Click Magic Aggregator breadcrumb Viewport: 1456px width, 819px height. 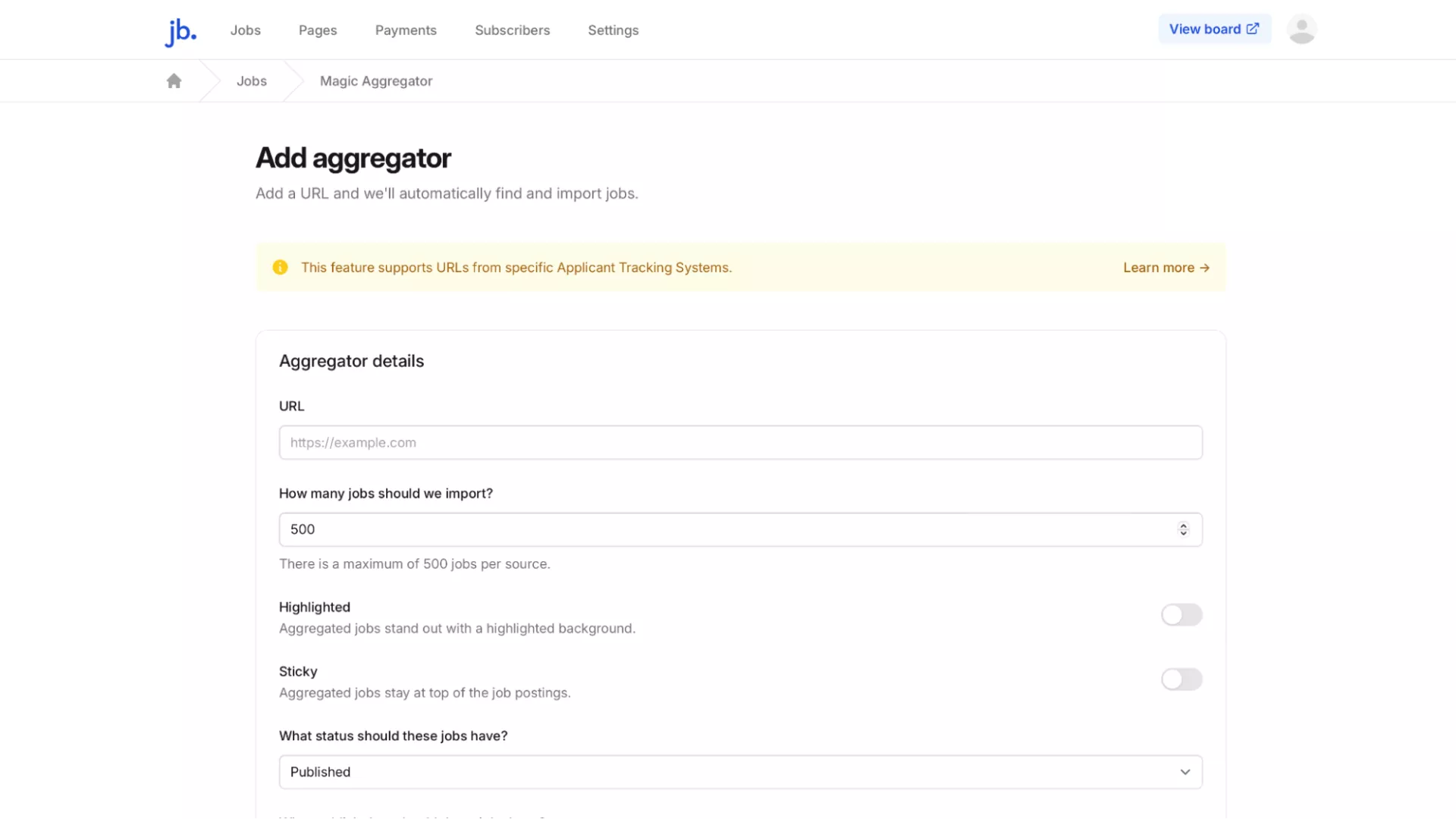click(x=375, y=81)
